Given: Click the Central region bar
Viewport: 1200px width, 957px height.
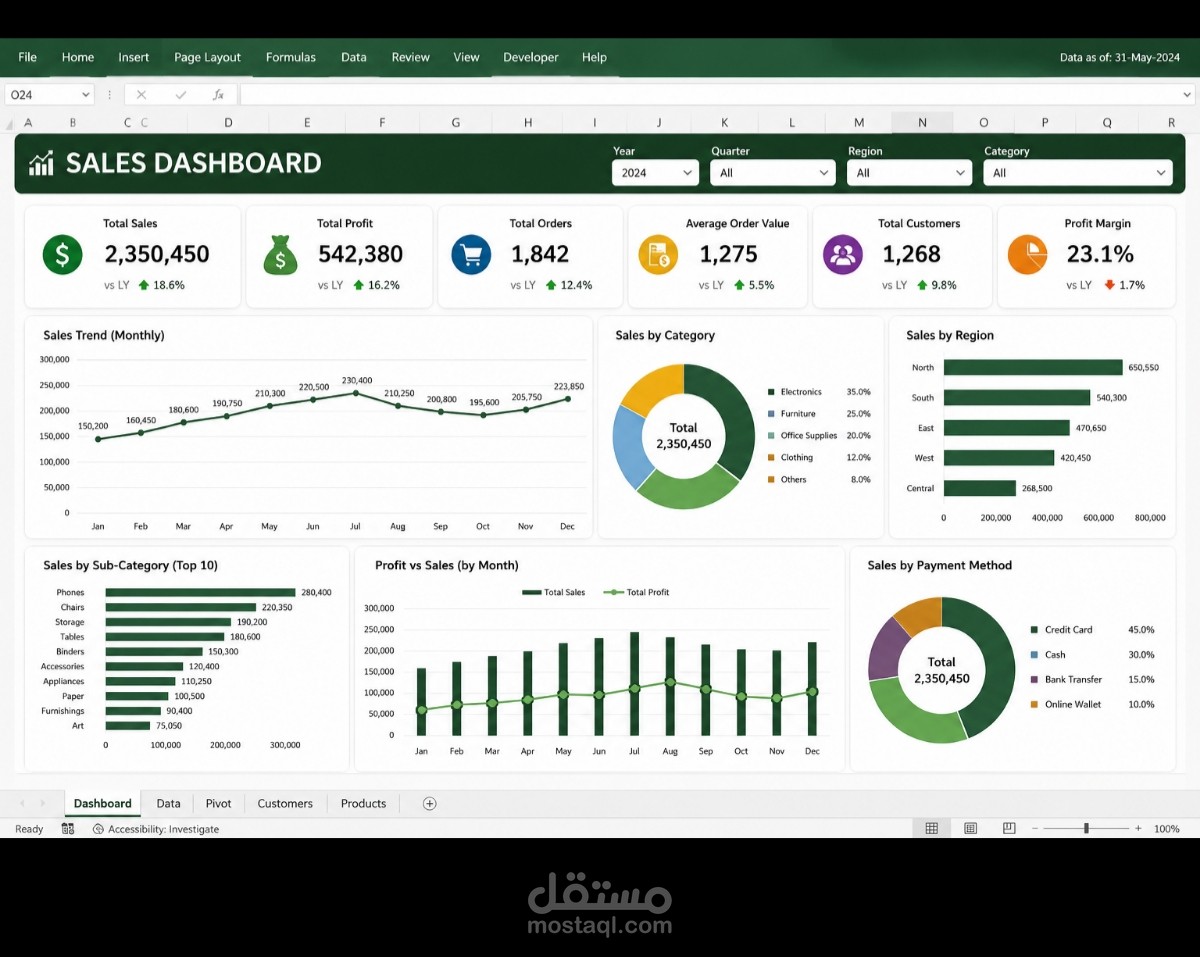Looking at the screenshot, I should 979,488.
